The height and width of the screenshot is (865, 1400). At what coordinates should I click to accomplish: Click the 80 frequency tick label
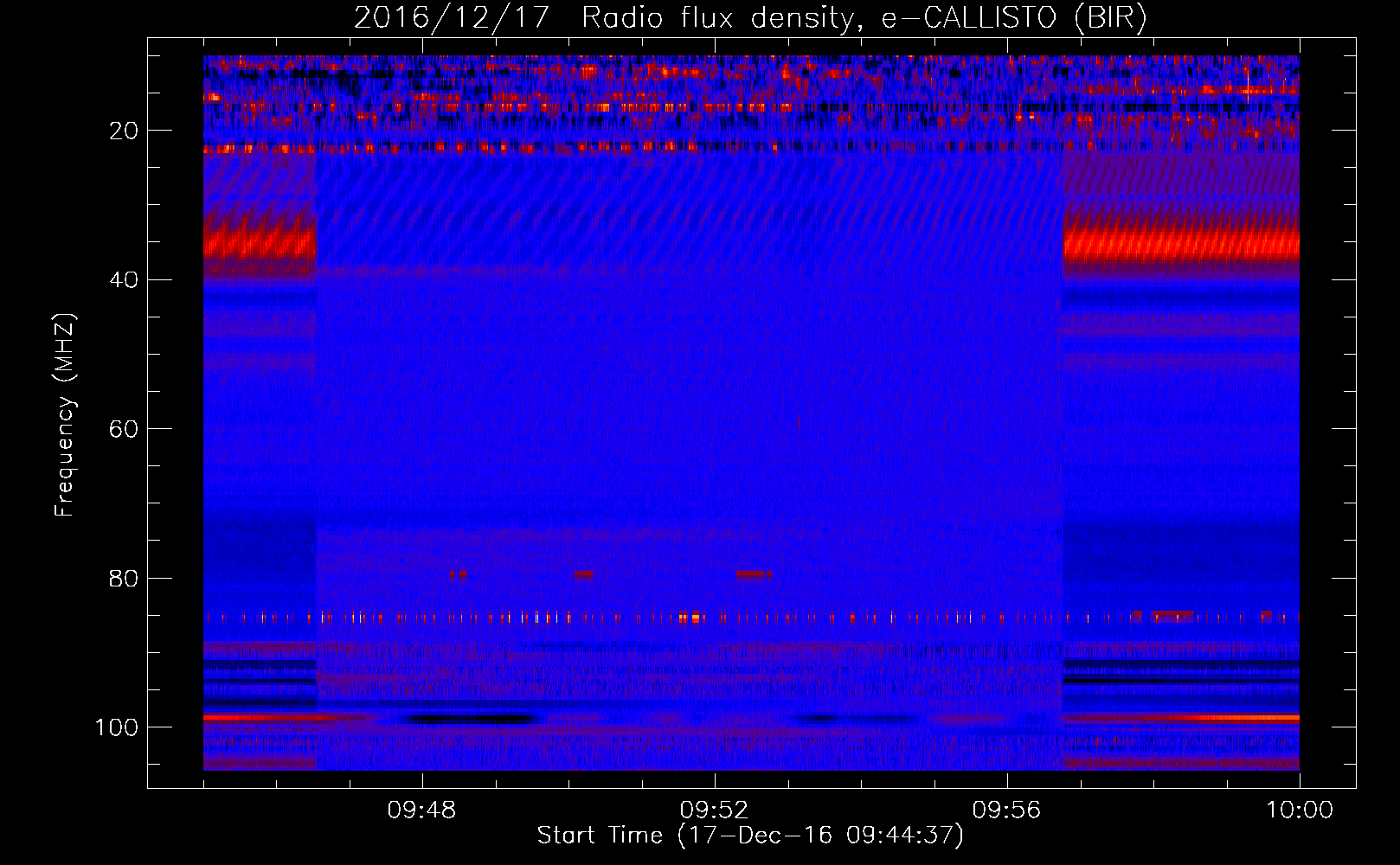[x=125, y=578]
